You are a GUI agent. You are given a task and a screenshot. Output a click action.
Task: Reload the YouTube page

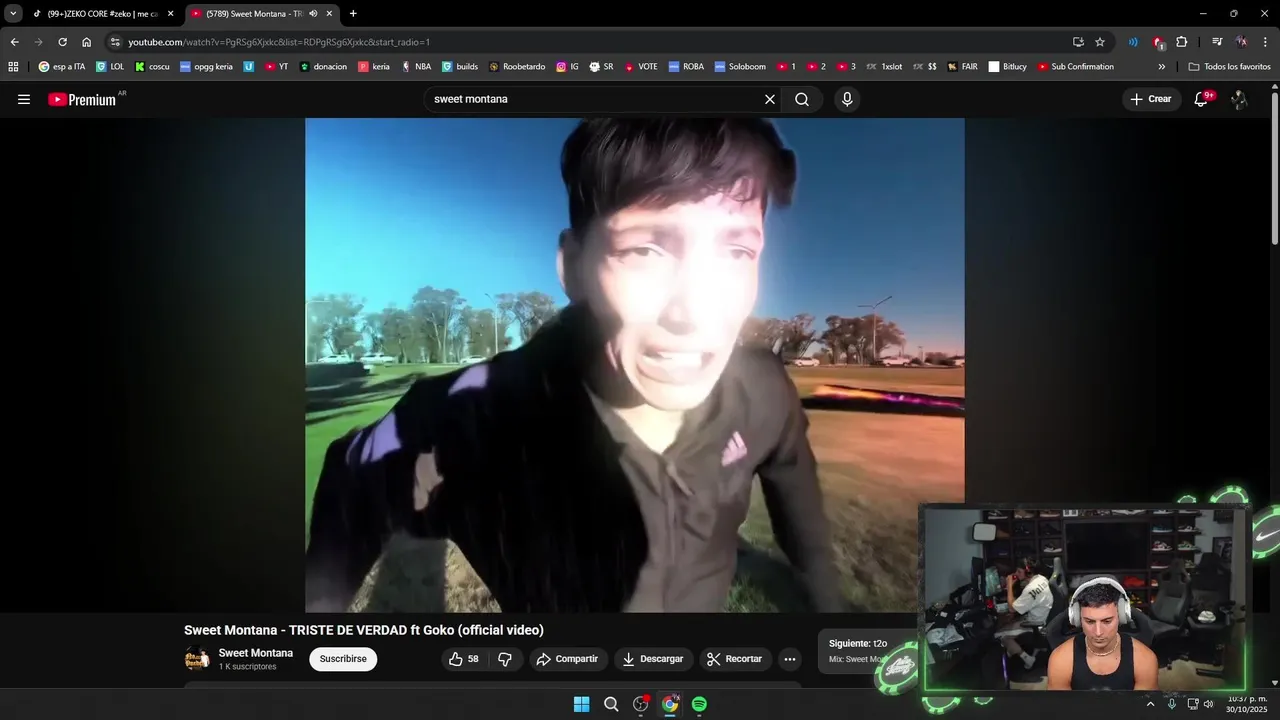tap(62, 42)
